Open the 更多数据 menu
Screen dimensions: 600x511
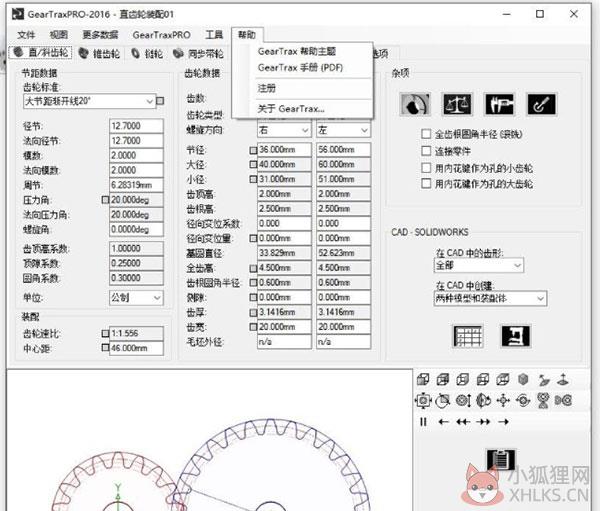pyautogui.click(x=100, y=35)
